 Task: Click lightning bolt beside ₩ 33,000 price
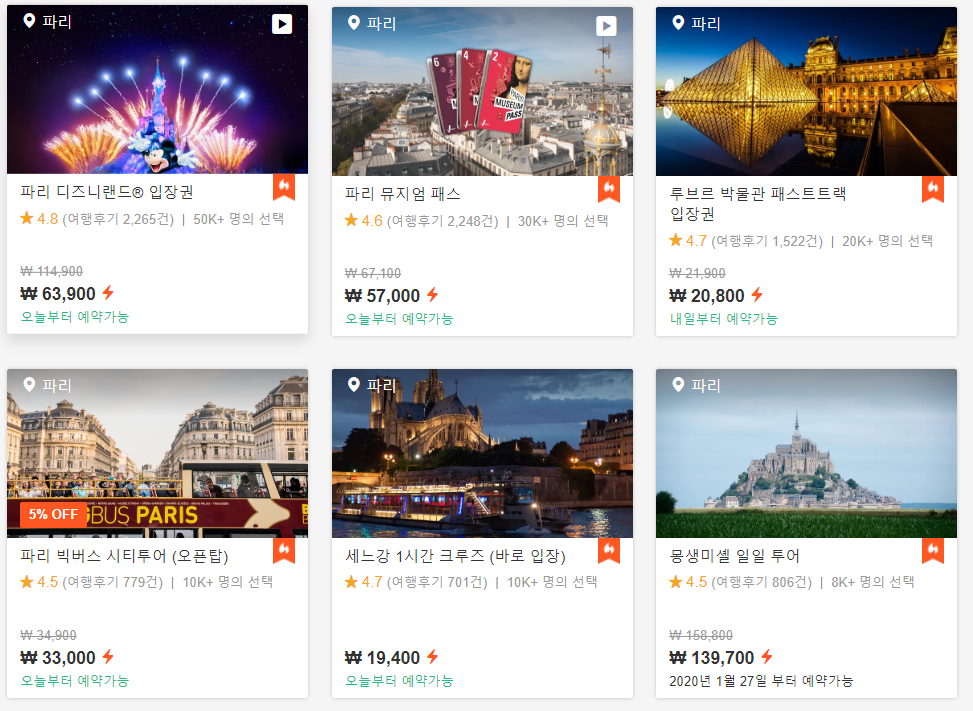(x=108, y=656)
